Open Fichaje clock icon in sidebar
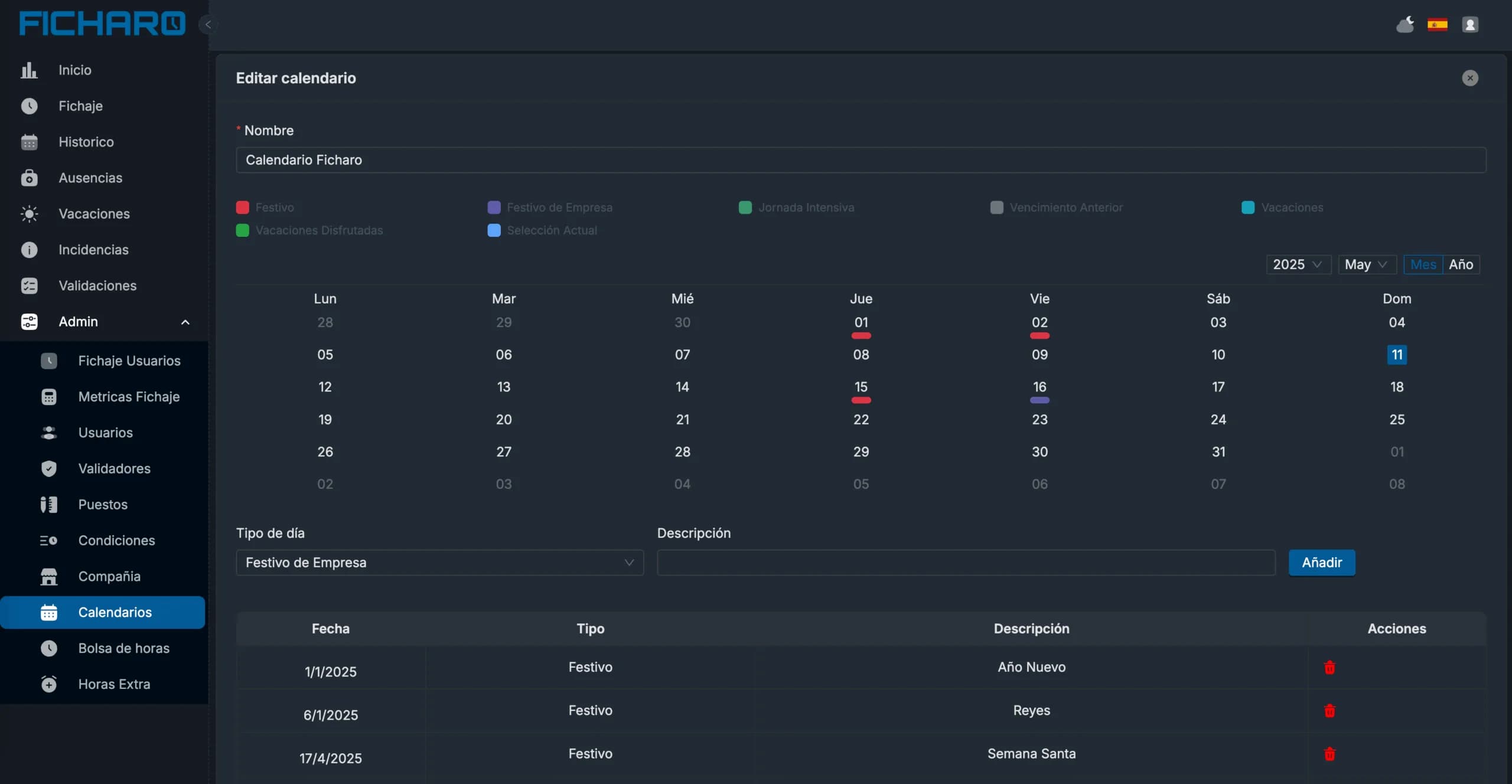This screenshot has width=1512, height=784. tap(29, 106)
